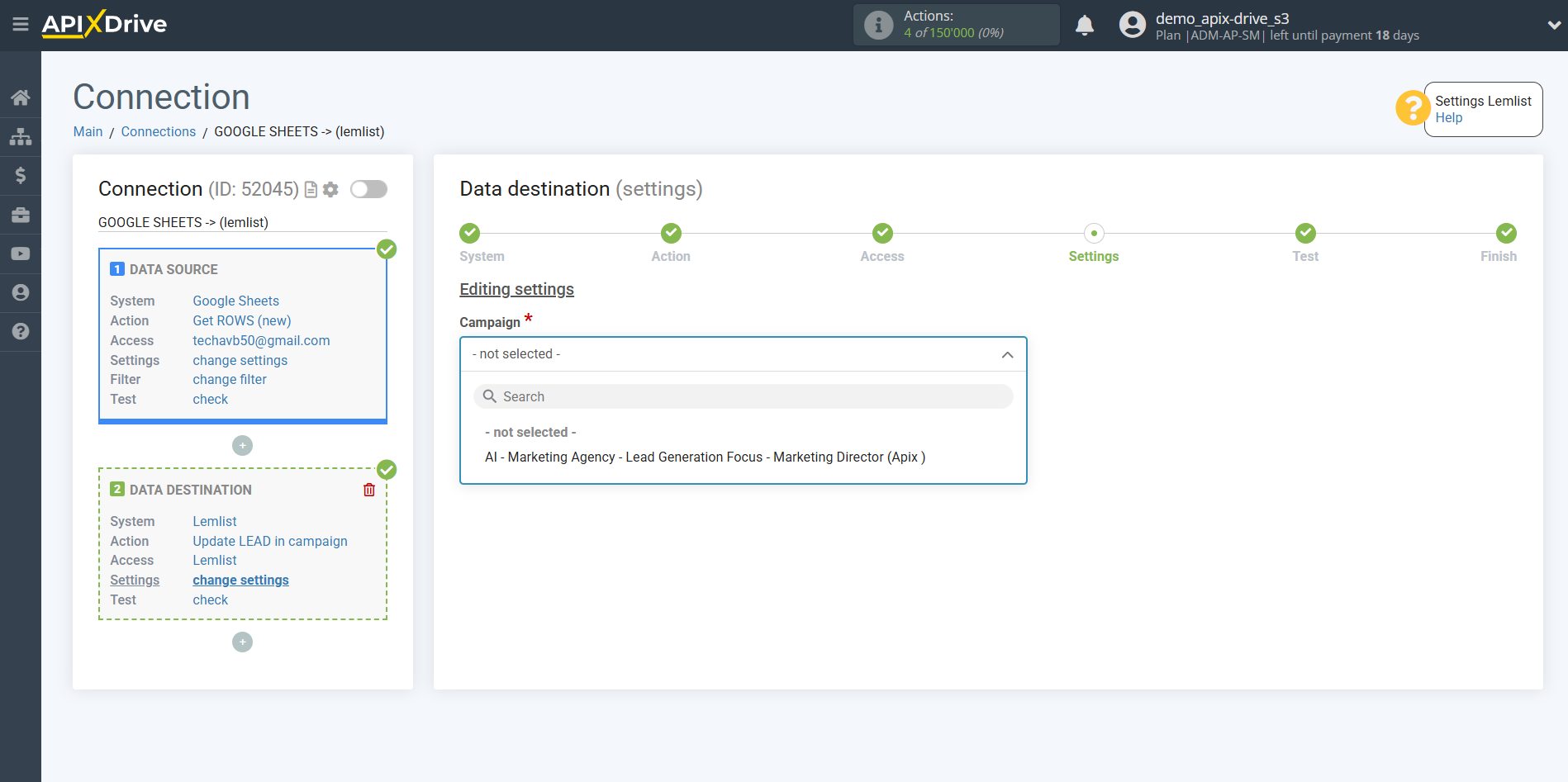Open Lemlist destination system link

pos(214,521)
